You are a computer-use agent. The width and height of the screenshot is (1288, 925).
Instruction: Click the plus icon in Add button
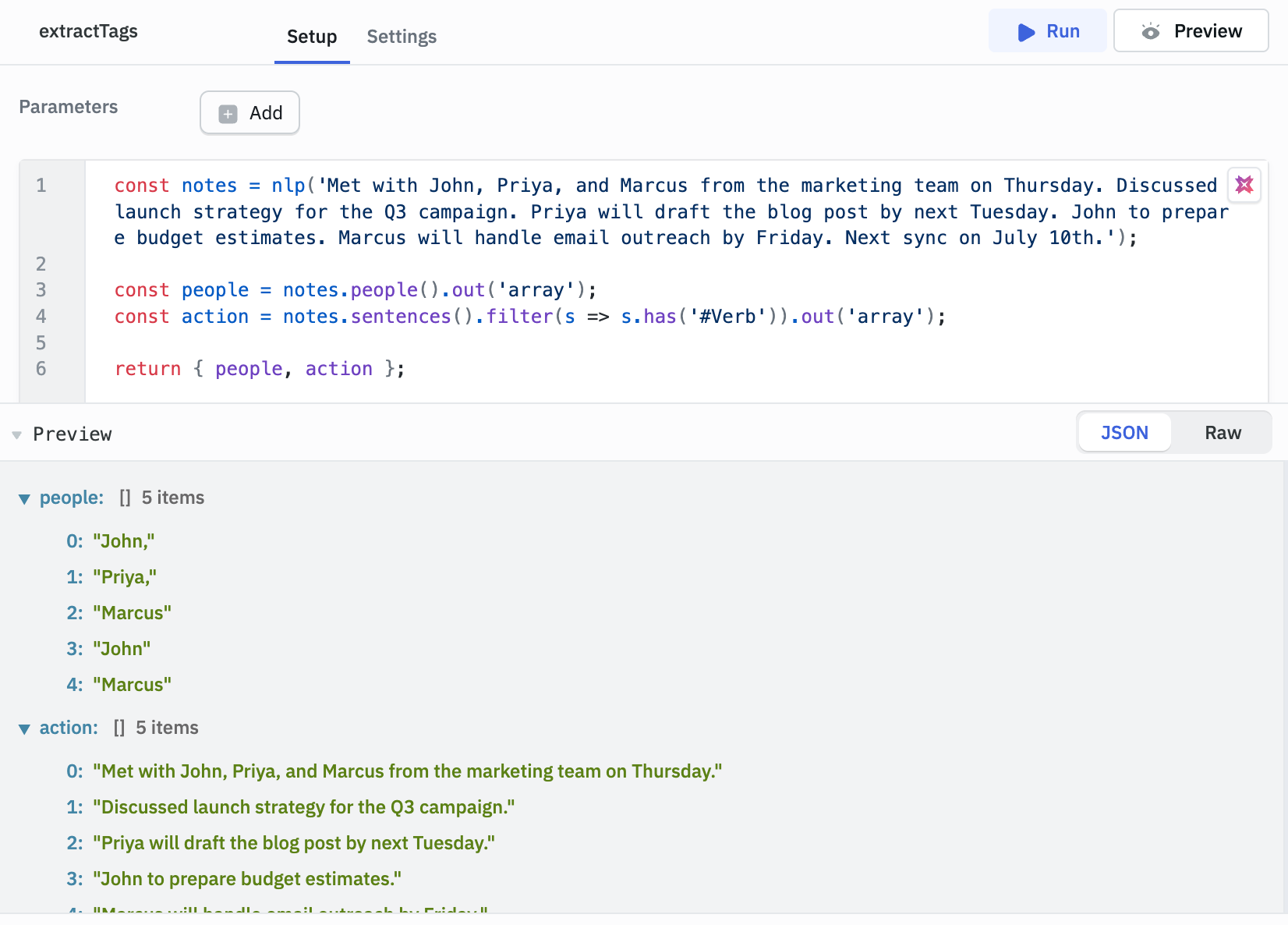pos(228,114)
